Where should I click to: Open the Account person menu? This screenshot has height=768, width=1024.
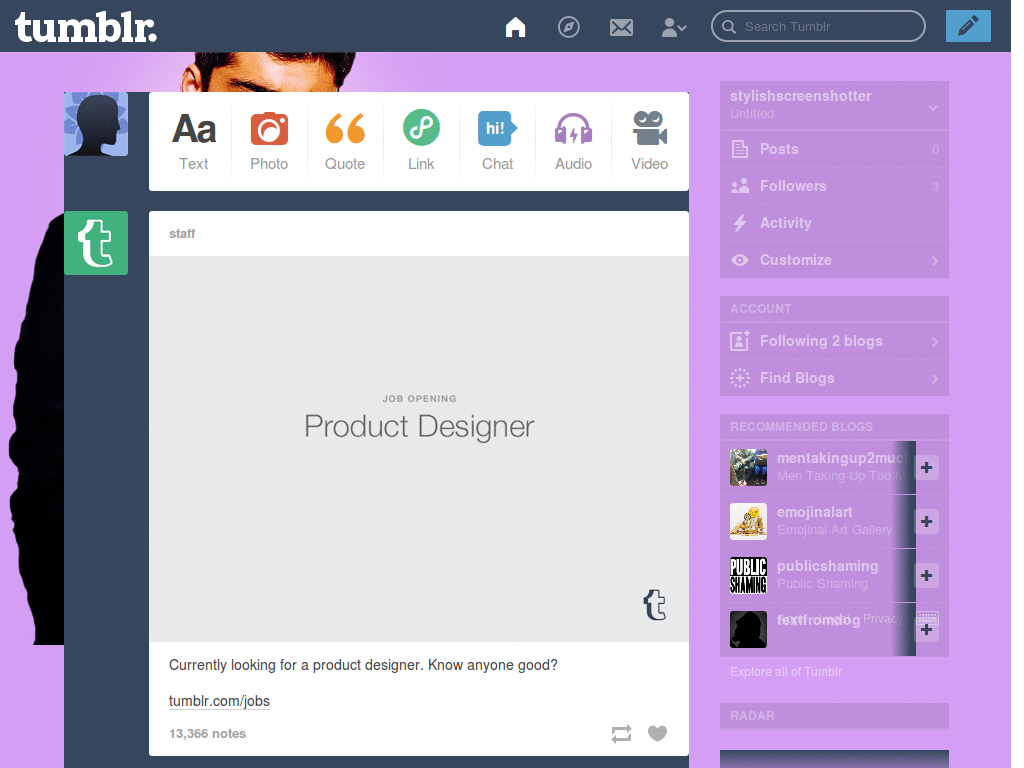pyautogui.click(x=674, y=27)
